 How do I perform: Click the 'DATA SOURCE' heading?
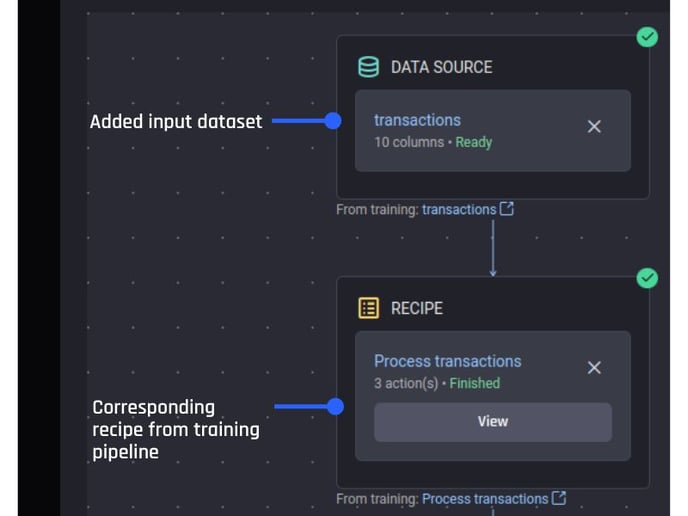pyautogui.click(x=441, y=67)
